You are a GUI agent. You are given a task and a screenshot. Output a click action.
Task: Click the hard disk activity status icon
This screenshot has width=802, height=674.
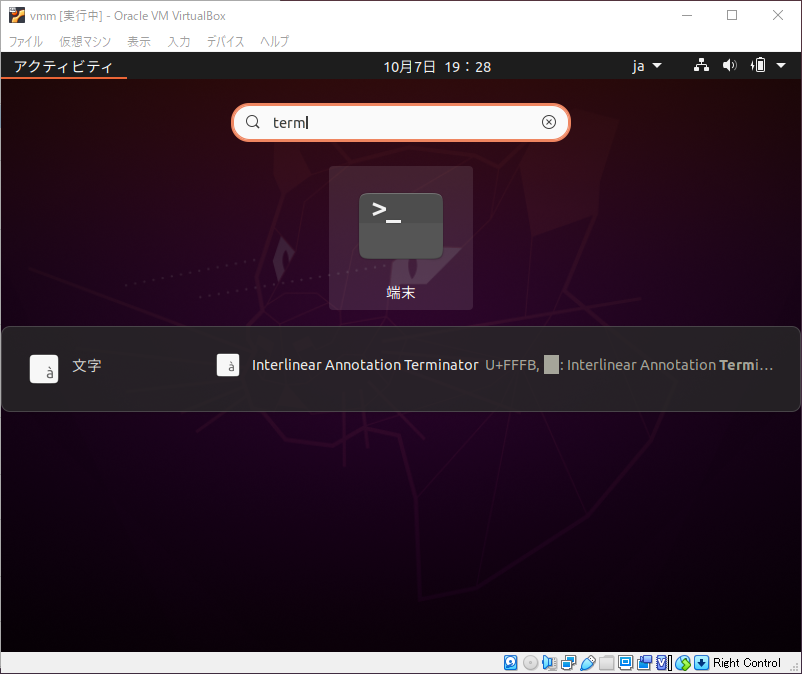click(x=510, y=663)
